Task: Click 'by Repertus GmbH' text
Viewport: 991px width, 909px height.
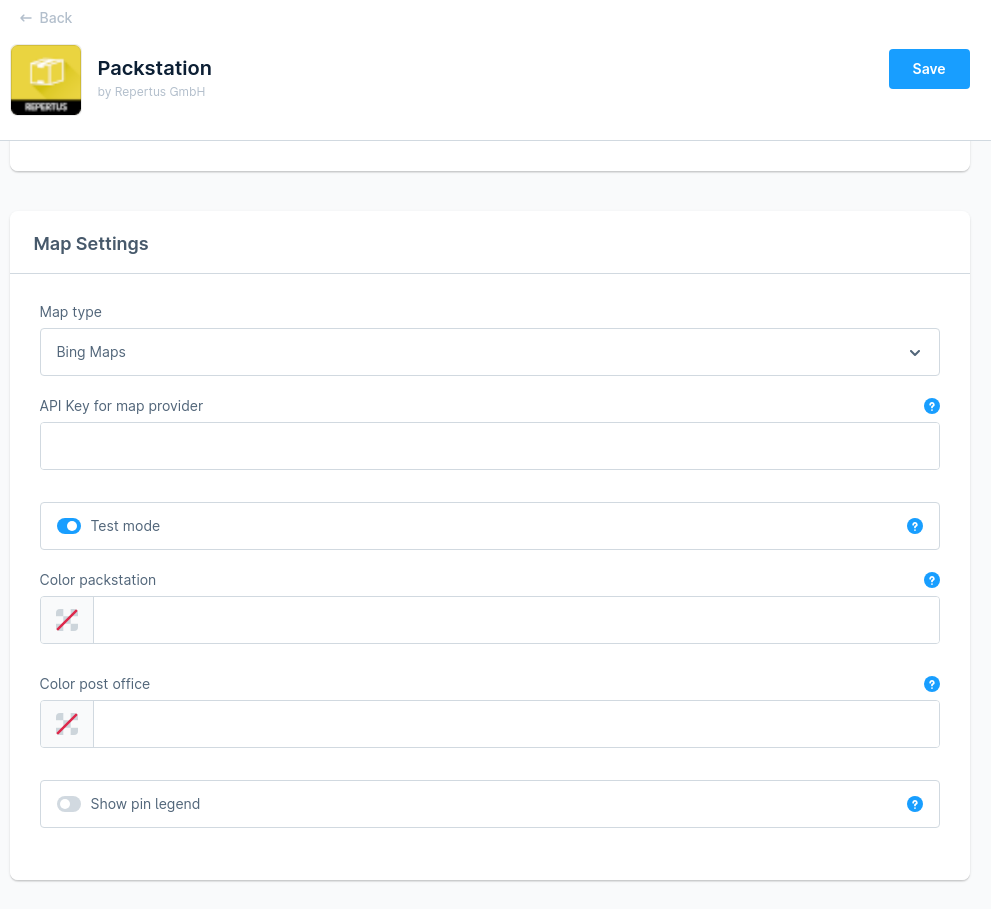Action: (151, 92)
